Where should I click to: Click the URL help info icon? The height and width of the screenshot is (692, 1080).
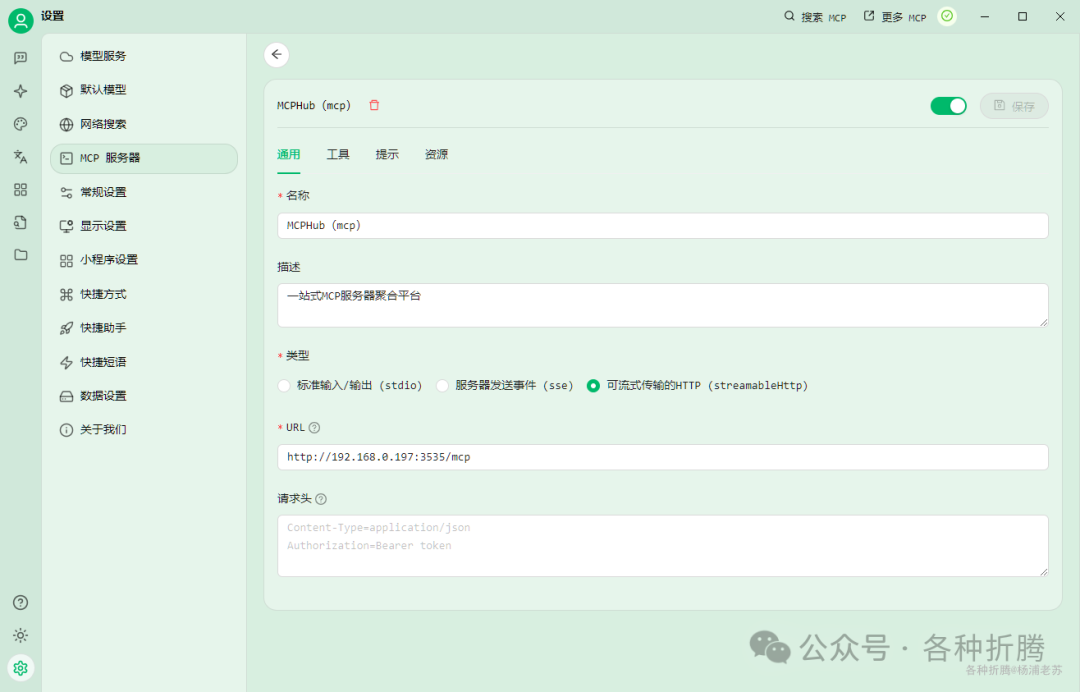[x=314, y=428]
